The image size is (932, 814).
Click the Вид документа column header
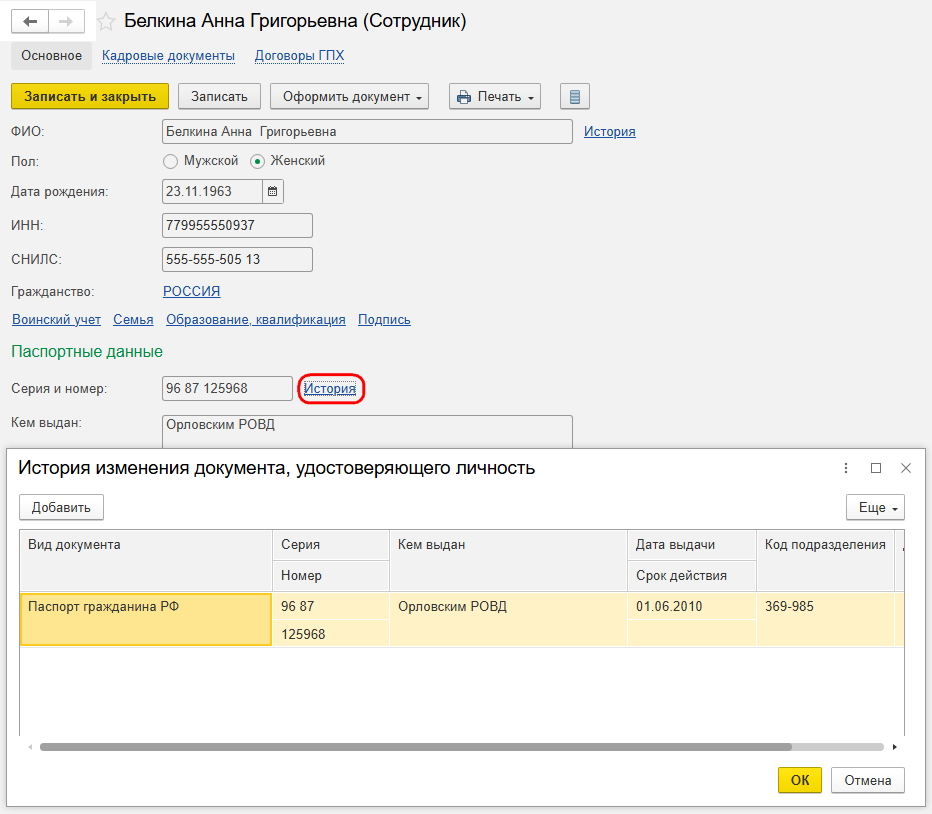coord(146,560)
